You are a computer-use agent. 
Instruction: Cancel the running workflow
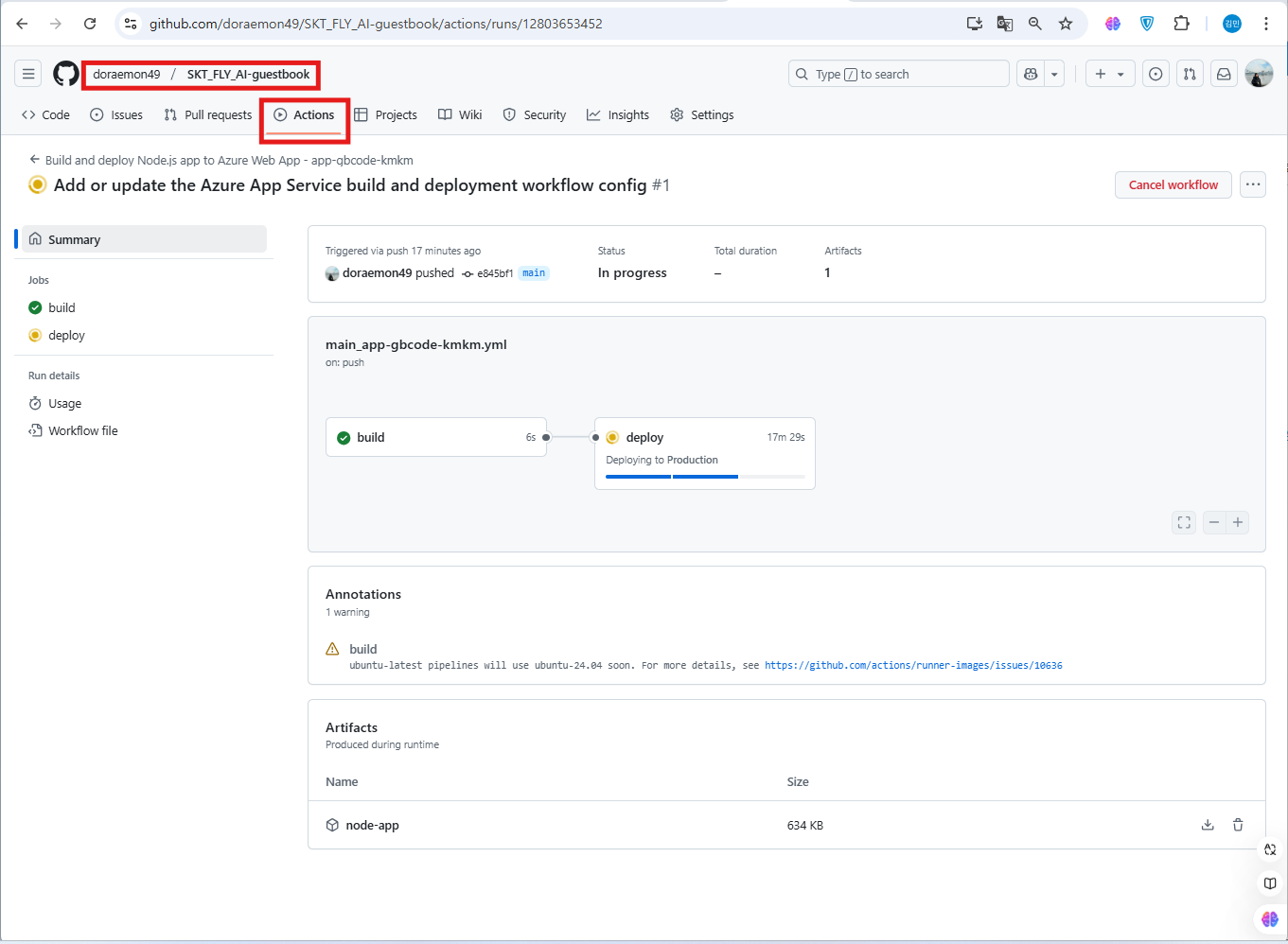(x=1173, y=184)
